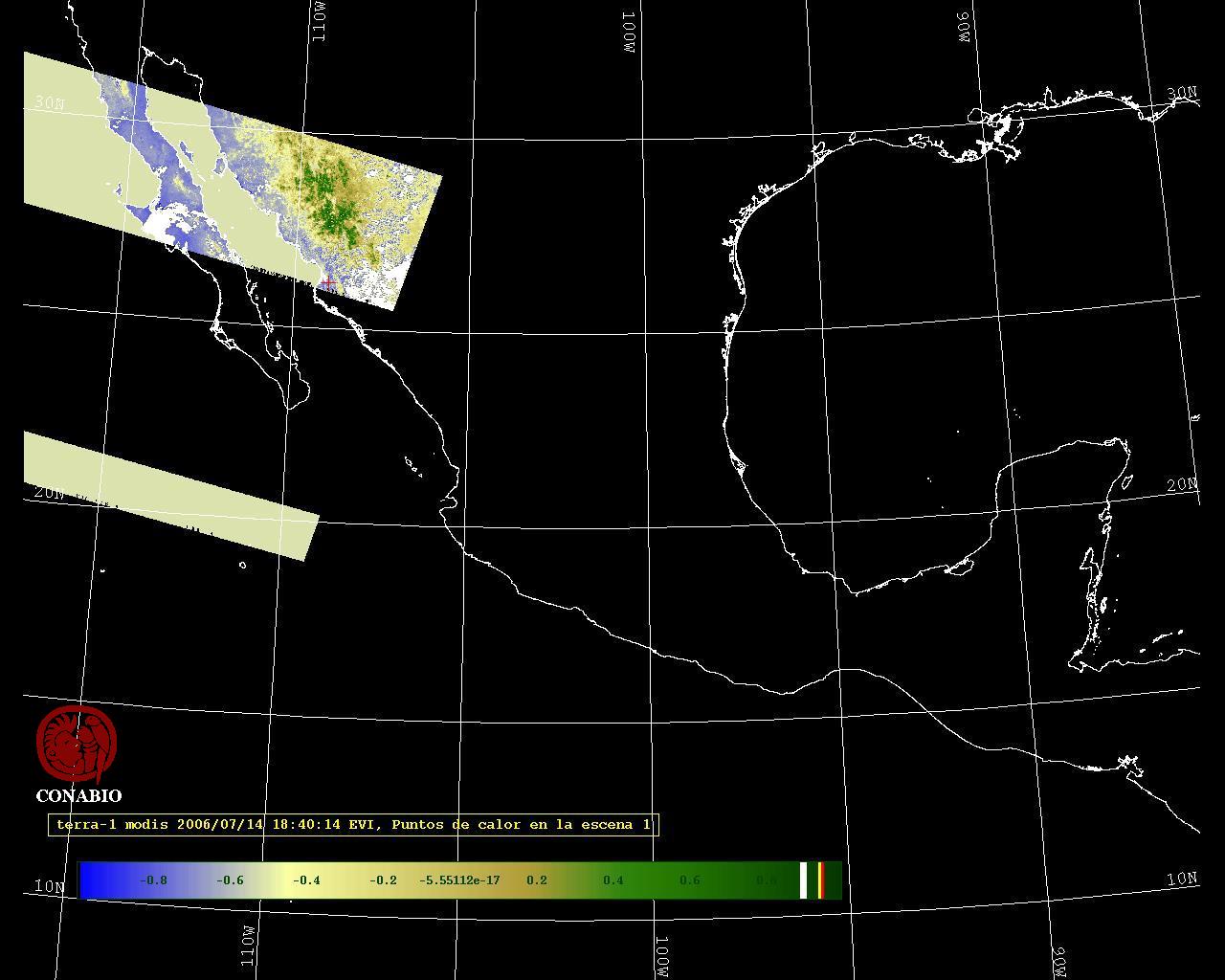
Task: Select the 0.4 green value on the legend
Action: (613, 880)
